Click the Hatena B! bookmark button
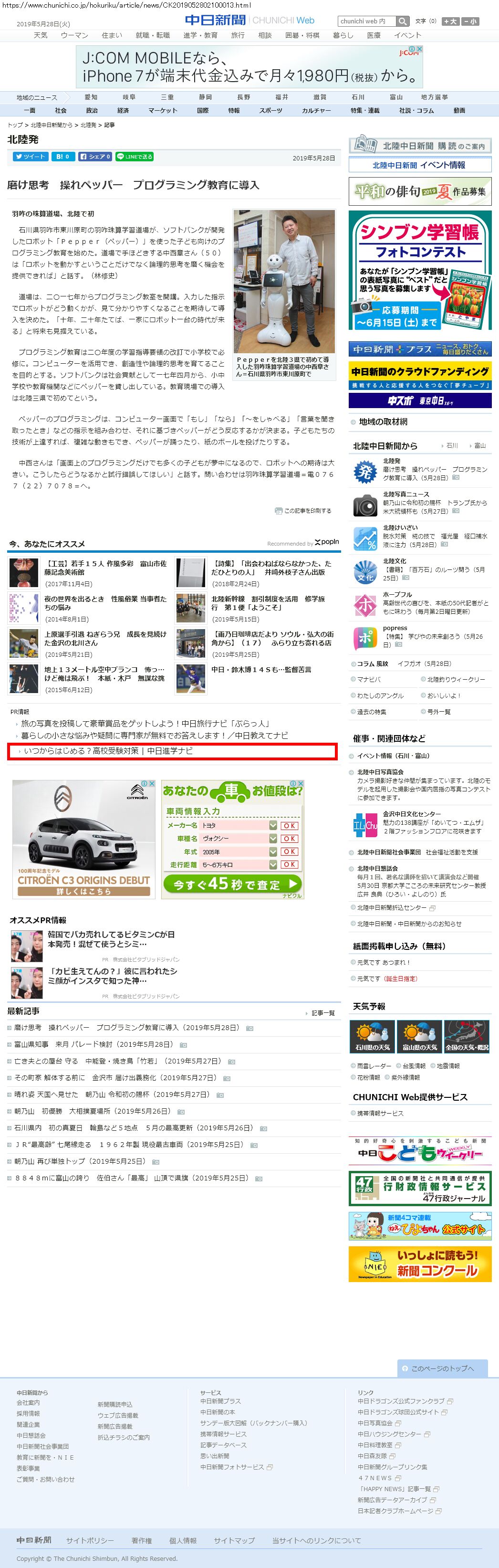Image resolution: width=499 pixels, height=1568 pixels. point(62,157)
